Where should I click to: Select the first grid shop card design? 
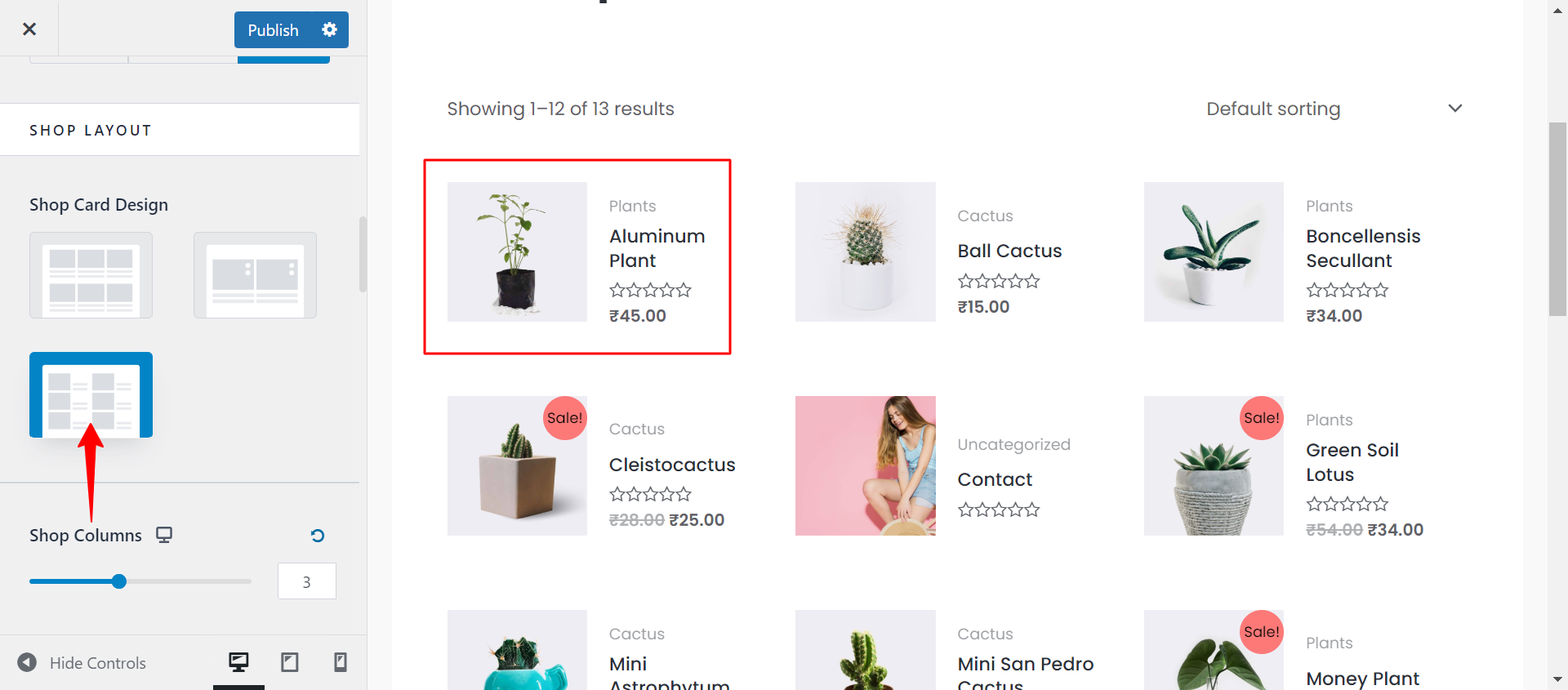[90, 275]
